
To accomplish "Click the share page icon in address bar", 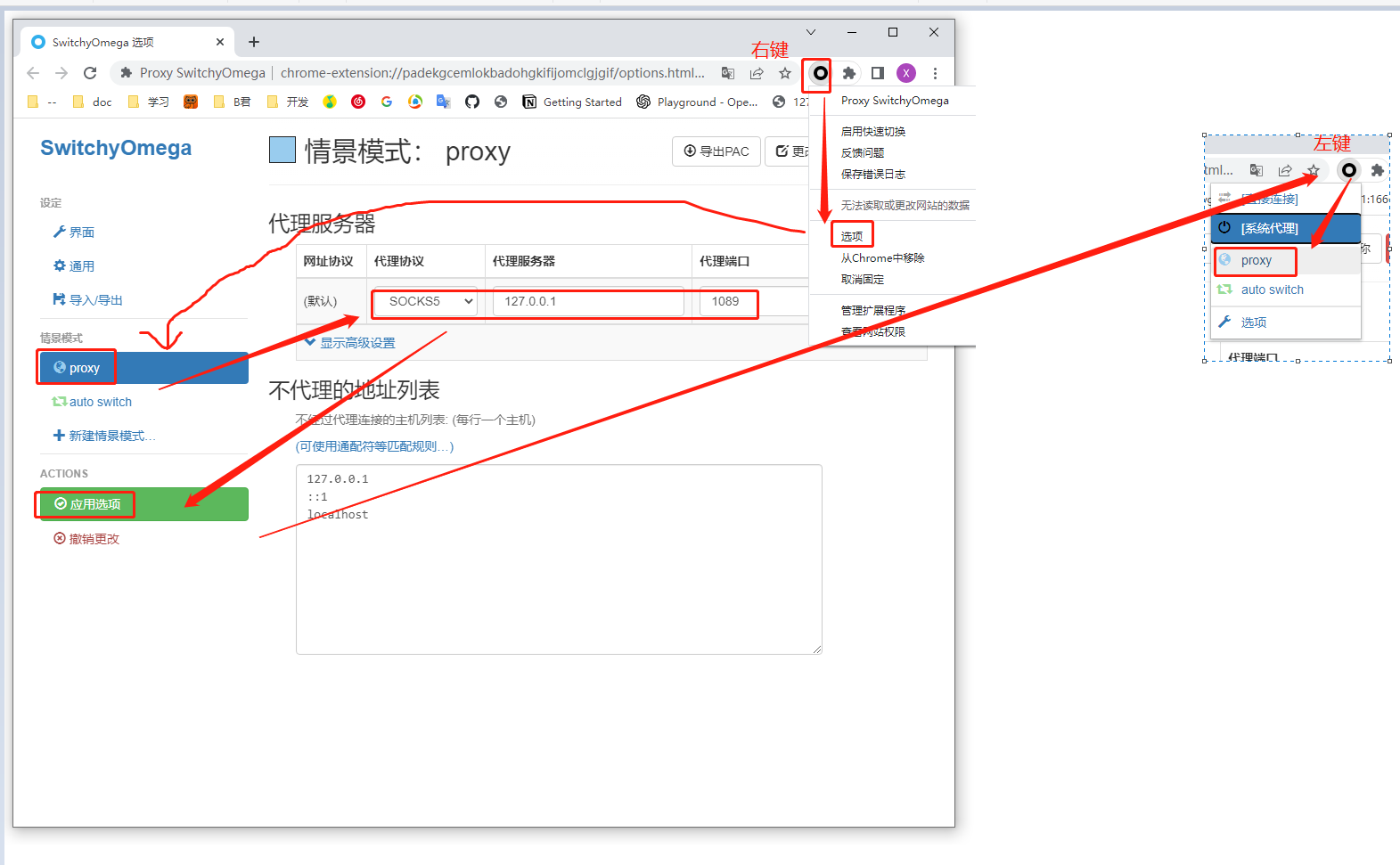I will (x=757, y=73).
